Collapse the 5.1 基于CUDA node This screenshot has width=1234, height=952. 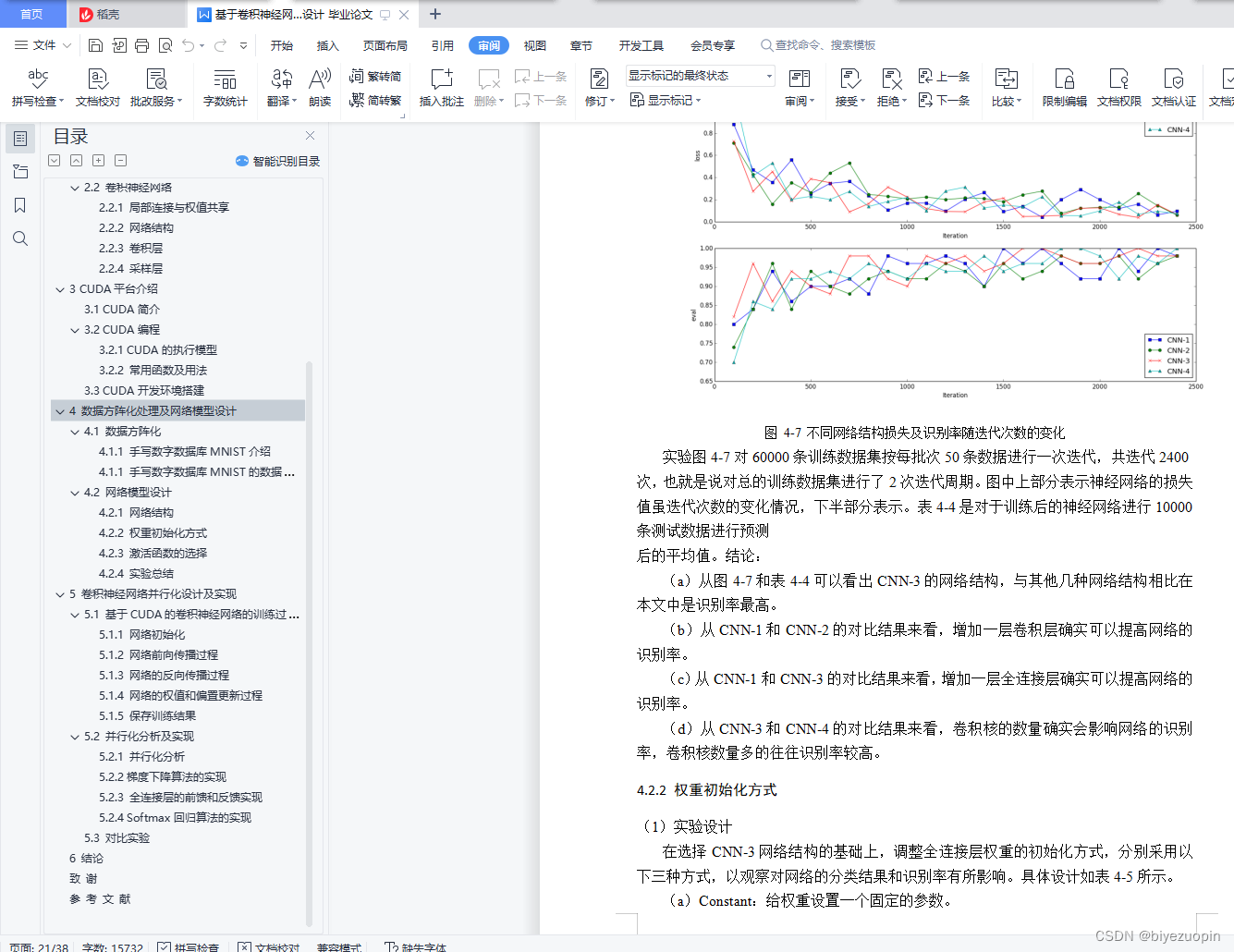coord(75,615)
